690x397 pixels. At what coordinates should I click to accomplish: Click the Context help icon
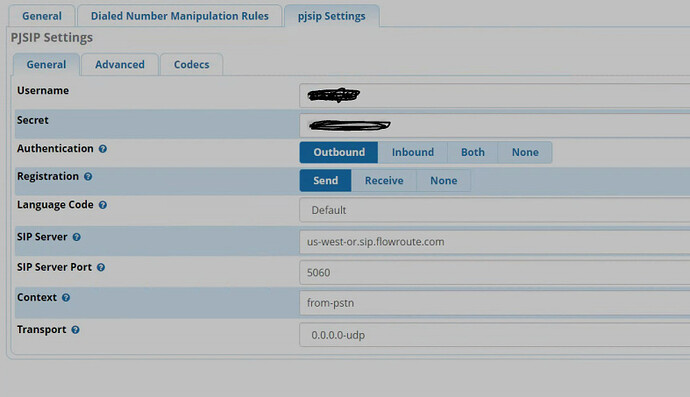click(x=66, y=298)
